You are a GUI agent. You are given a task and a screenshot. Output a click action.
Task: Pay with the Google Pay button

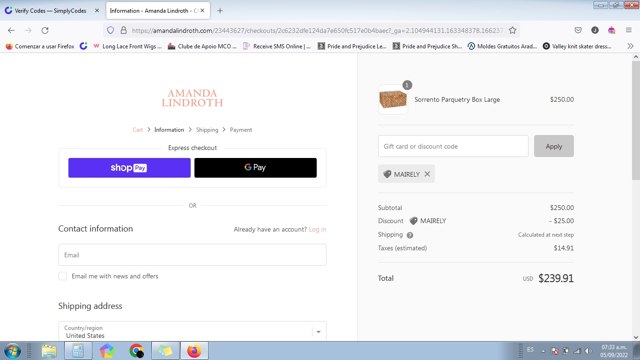[256, 168]
